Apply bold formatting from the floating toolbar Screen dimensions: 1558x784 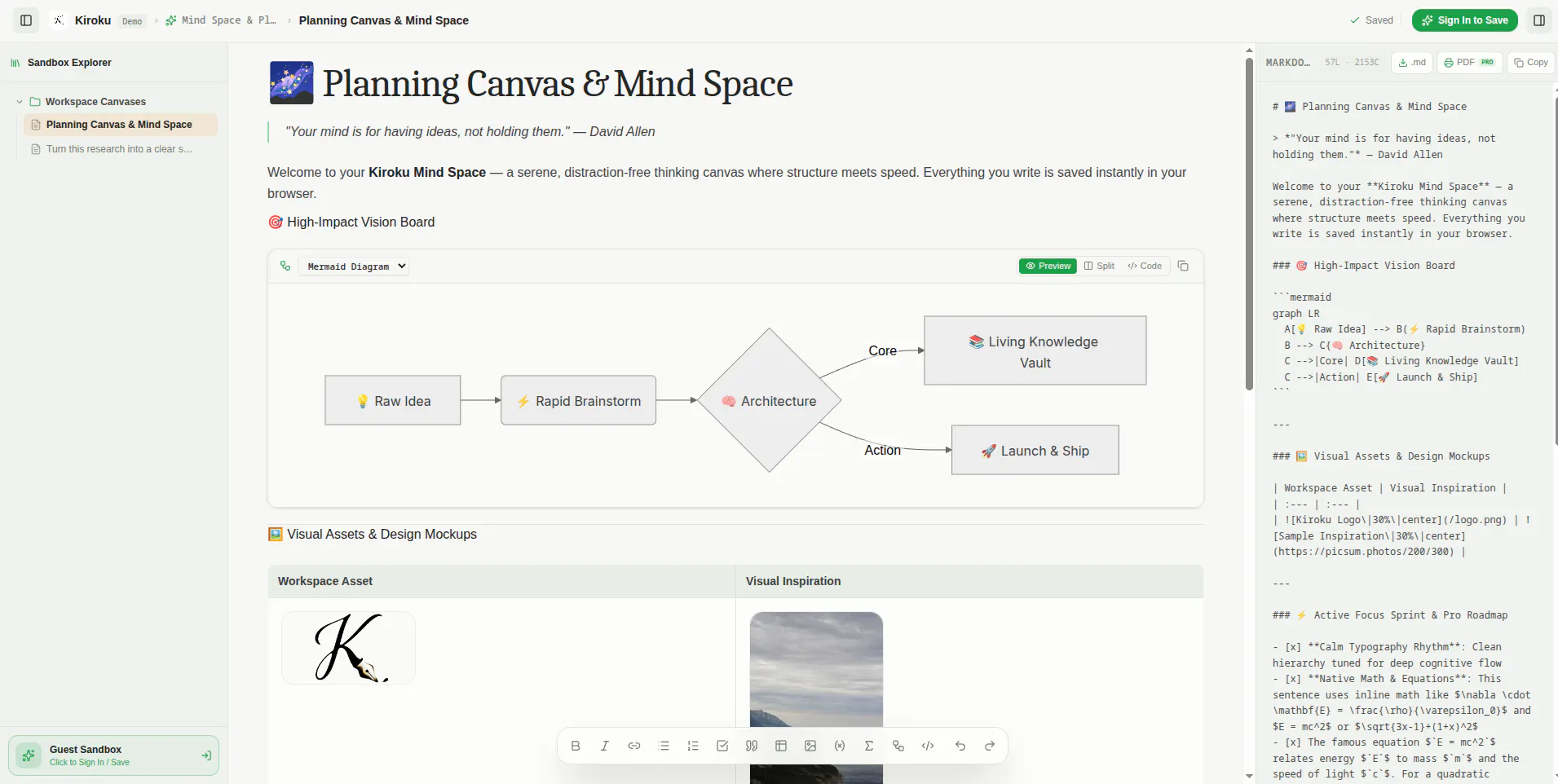point(576,746)
